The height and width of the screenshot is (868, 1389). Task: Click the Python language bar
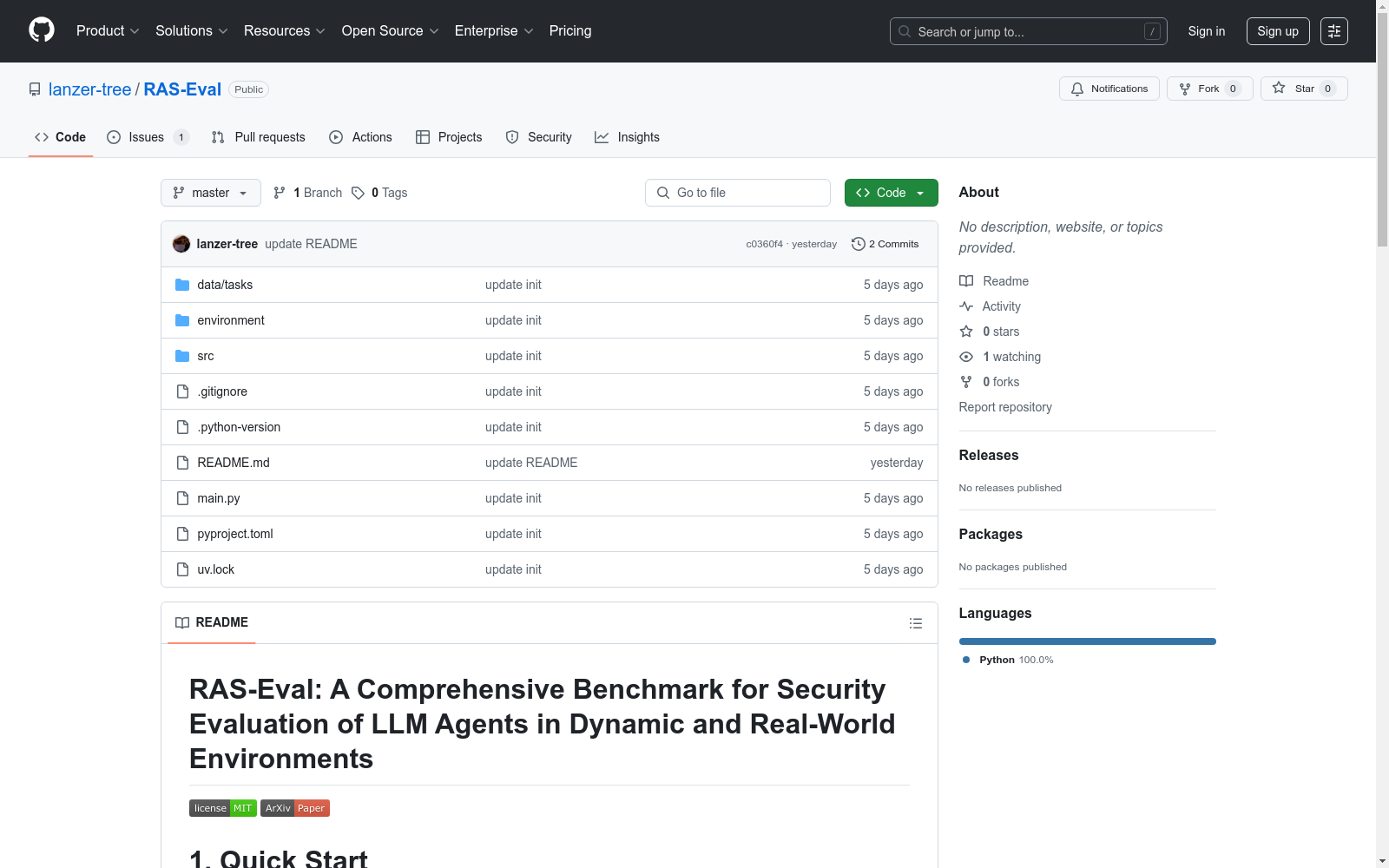pos(1087,641)
